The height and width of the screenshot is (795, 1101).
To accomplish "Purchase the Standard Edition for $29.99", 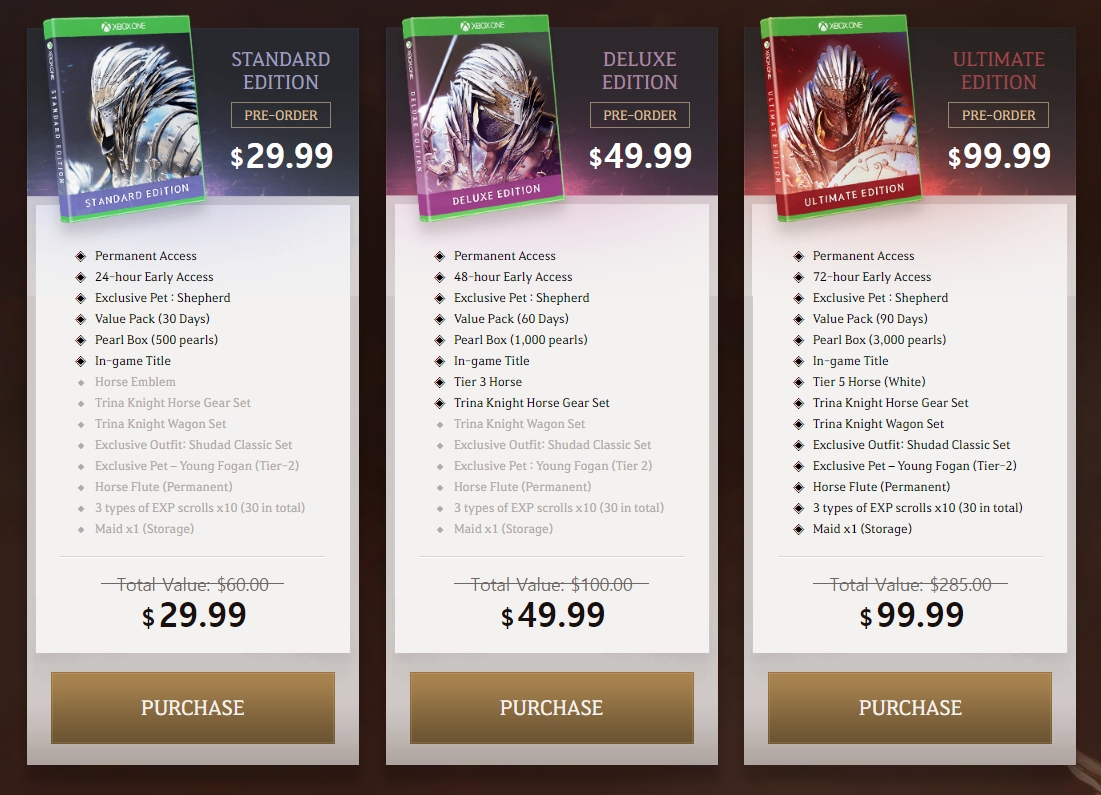I will pos(193,708).
